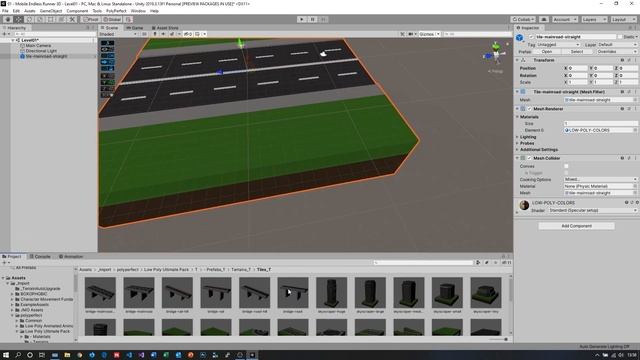
Task: Enable the Convex checkbox
Action: (566, 167)
